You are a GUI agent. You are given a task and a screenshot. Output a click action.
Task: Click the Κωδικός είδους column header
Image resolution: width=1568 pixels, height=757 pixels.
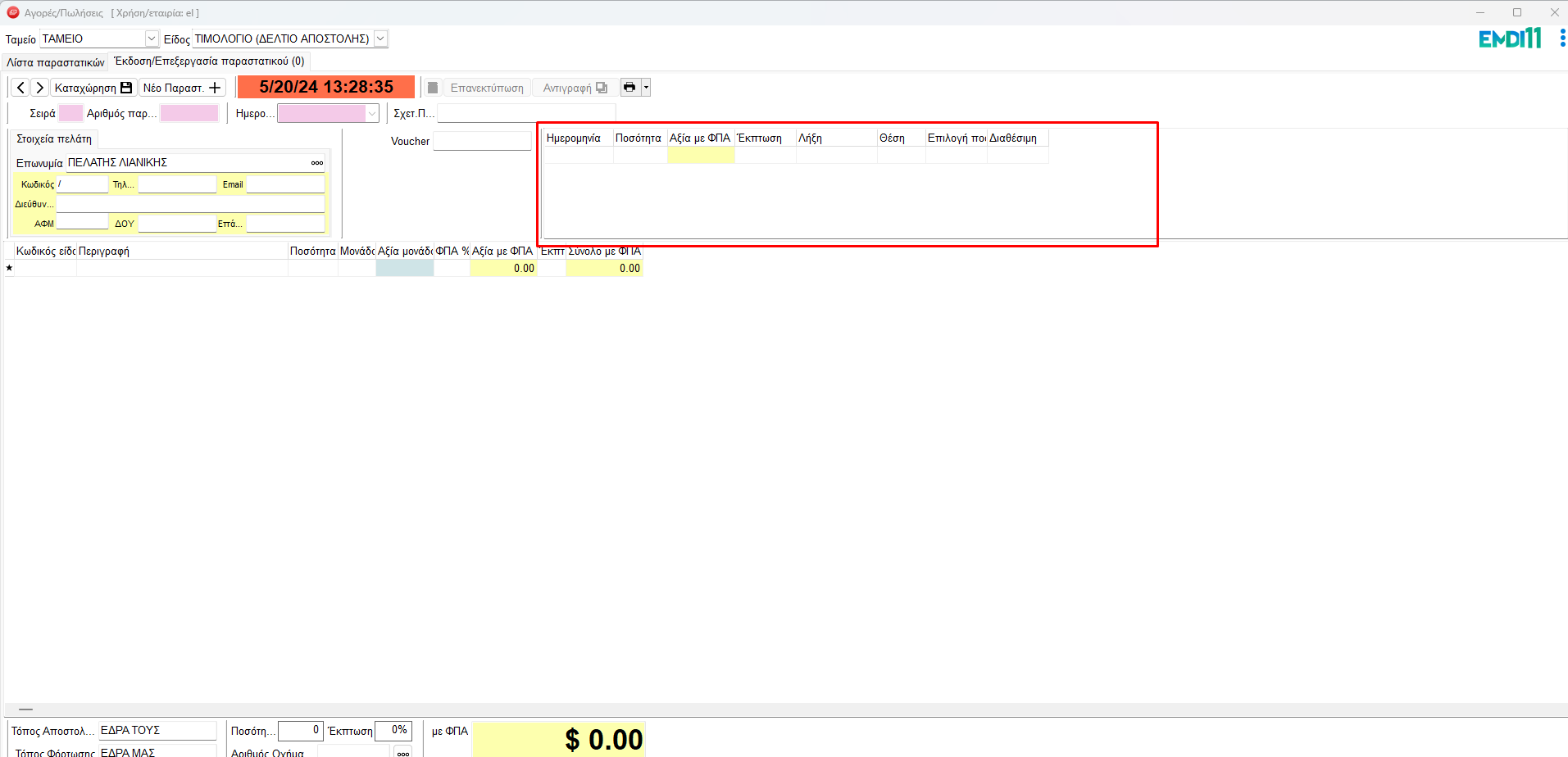pyautogui.click(x=45, y=251)
